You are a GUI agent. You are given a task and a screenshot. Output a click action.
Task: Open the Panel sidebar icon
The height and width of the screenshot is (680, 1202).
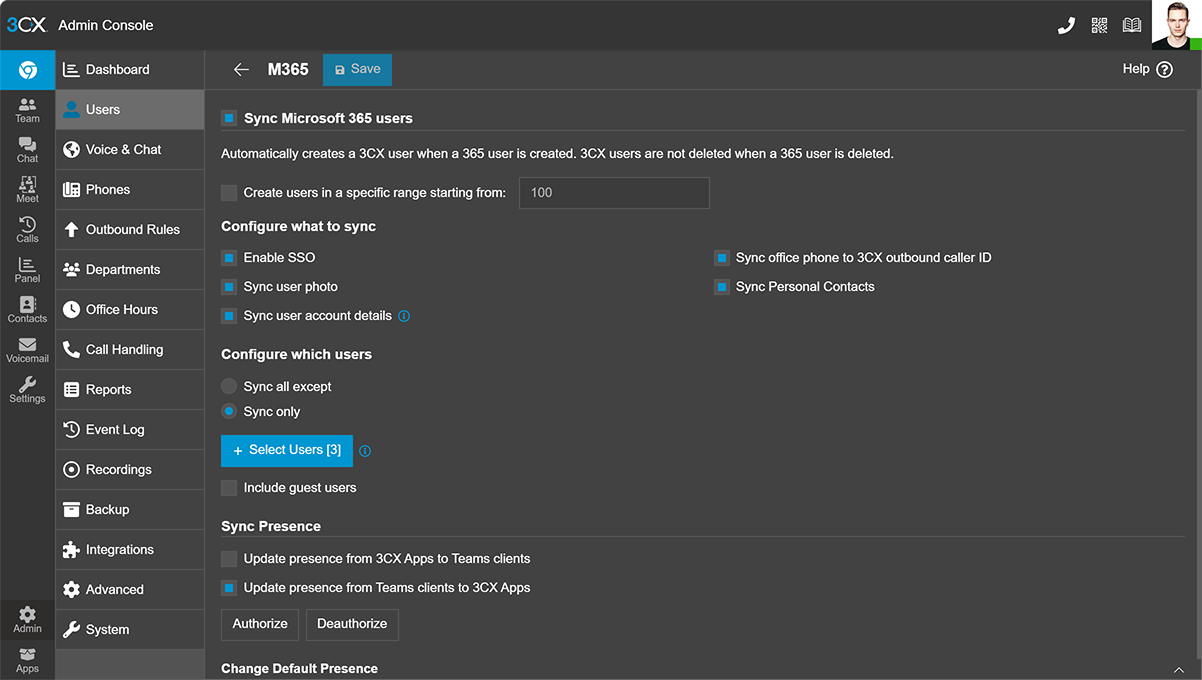(x=27, y=269)
